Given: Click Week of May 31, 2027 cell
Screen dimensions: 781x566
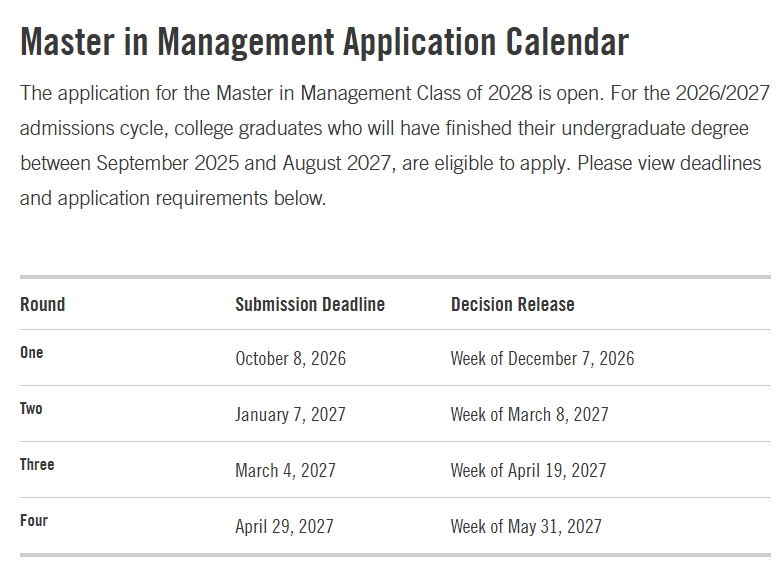Looking at the screenshot, I should (526, 526).
